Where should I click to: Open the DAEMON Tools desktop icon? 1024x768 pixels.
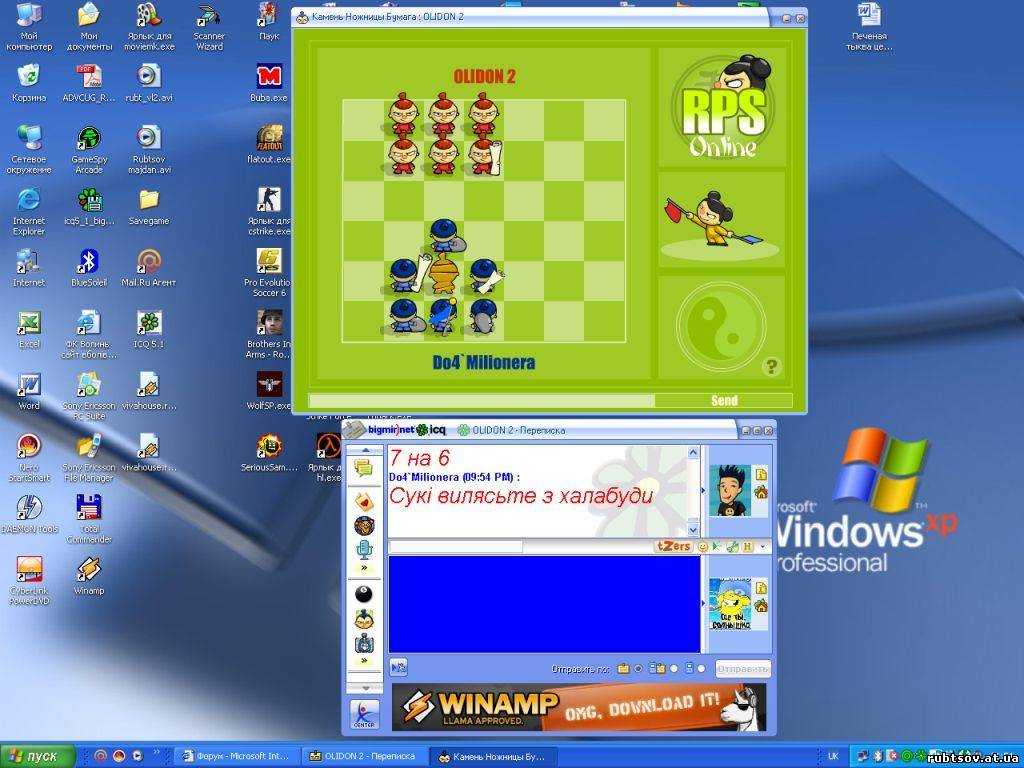point(29,514)
